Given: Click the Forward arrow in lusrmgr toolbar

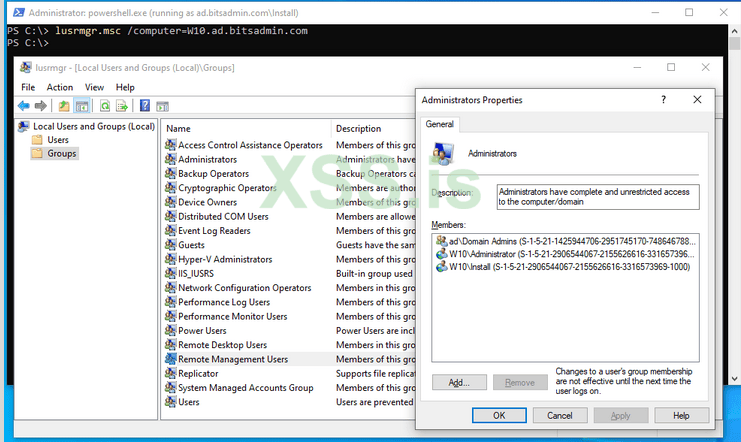Looking at the screenshot, I should (x=41, y=106).
